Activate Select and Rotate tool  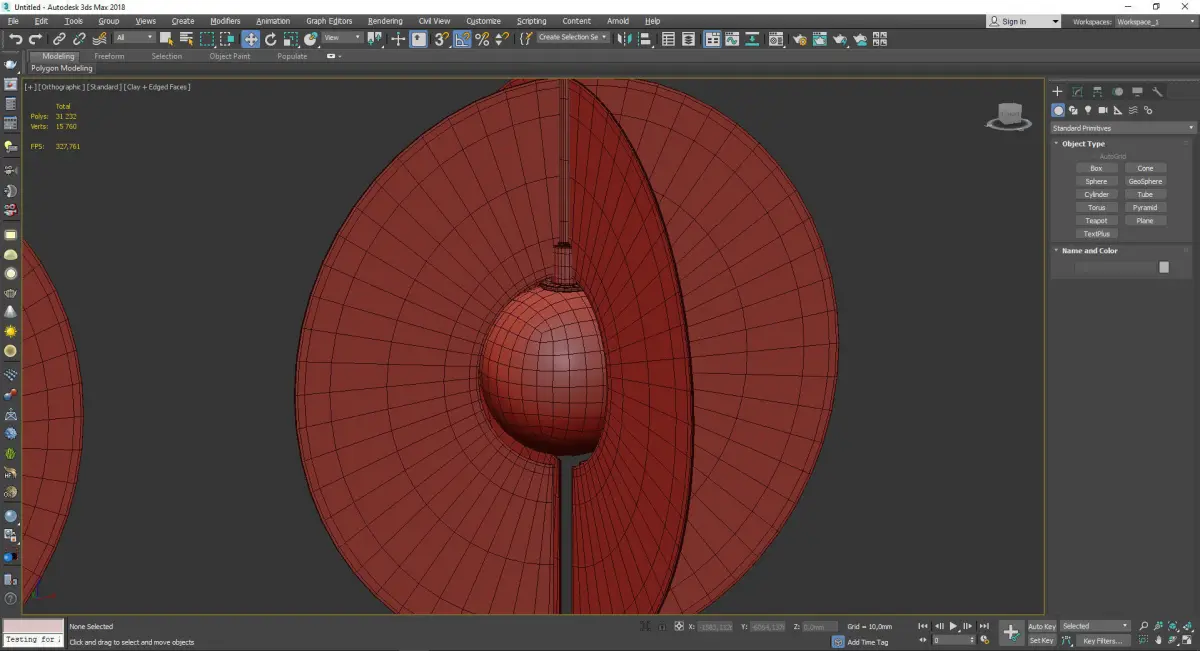(x=270, y=39)
